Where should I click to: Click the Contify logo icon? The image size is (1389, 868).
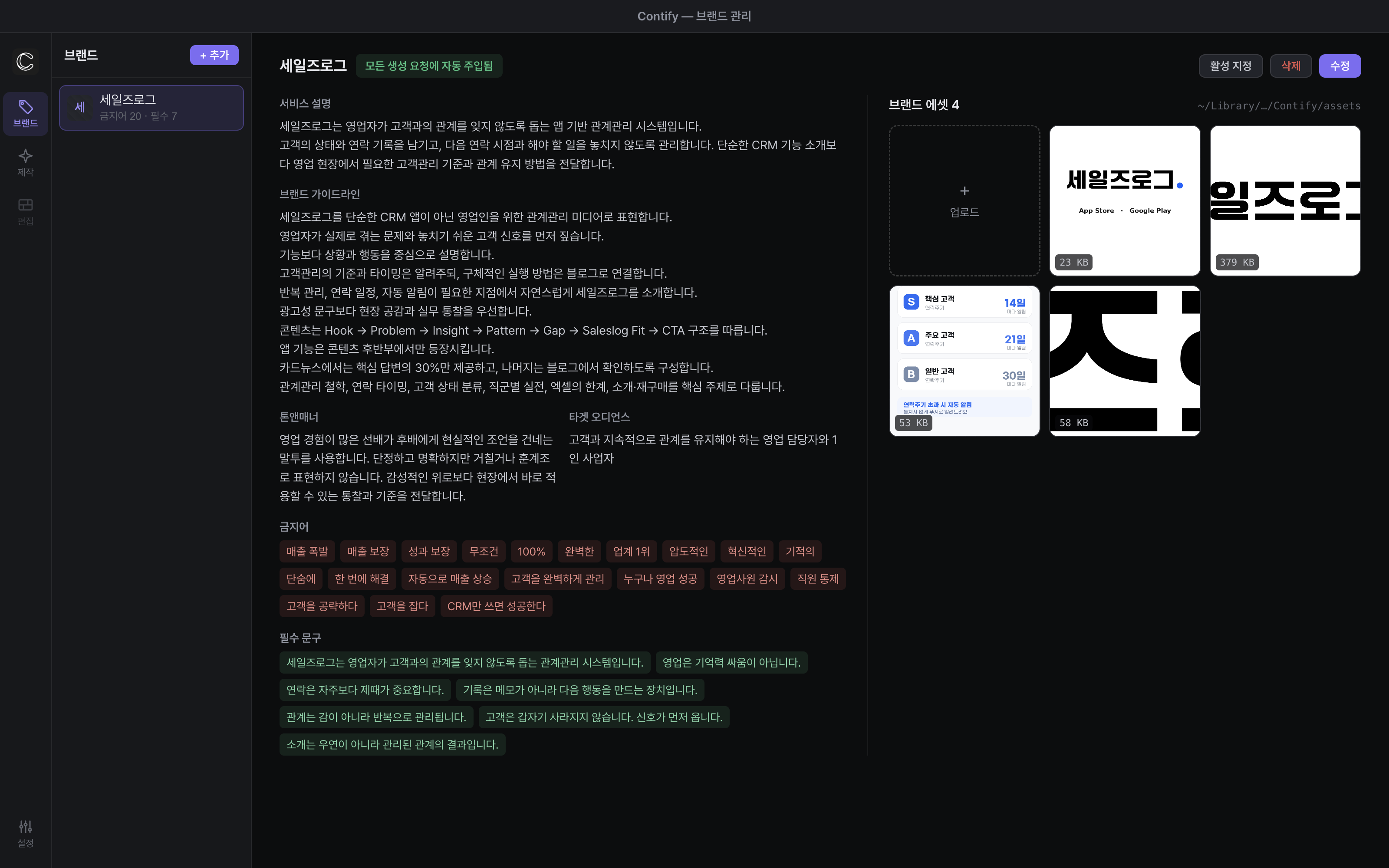25,61
